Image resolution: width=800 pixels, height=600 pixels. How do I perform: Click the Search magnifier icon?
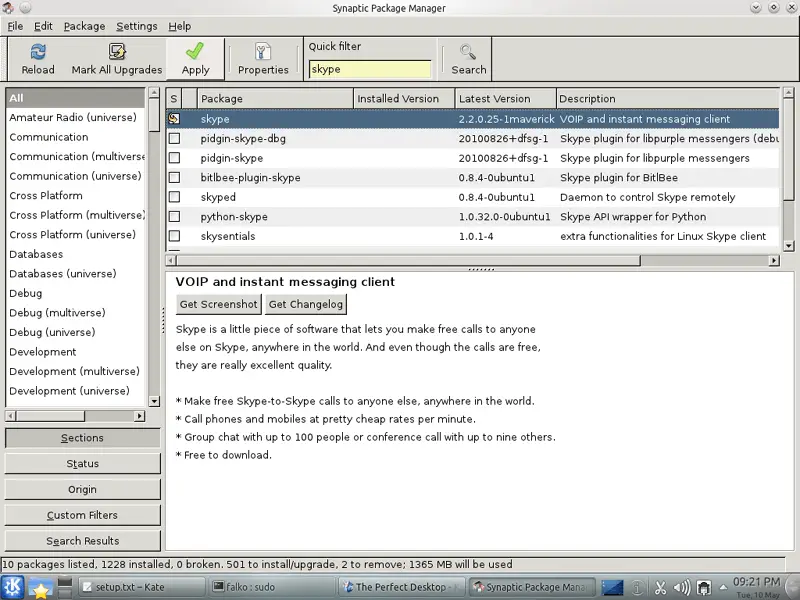468,52
